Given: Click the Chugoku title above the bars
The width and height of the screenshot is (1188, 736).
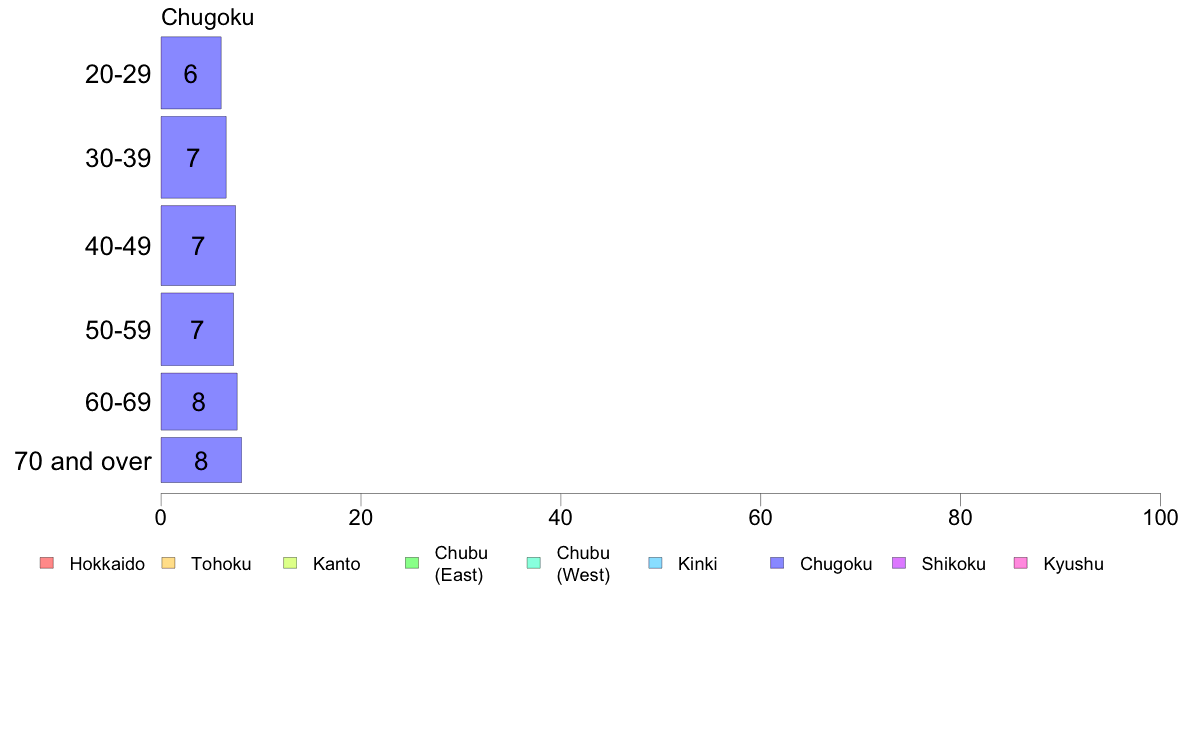Looking at the screenshot, I should [x=208, y=17].
